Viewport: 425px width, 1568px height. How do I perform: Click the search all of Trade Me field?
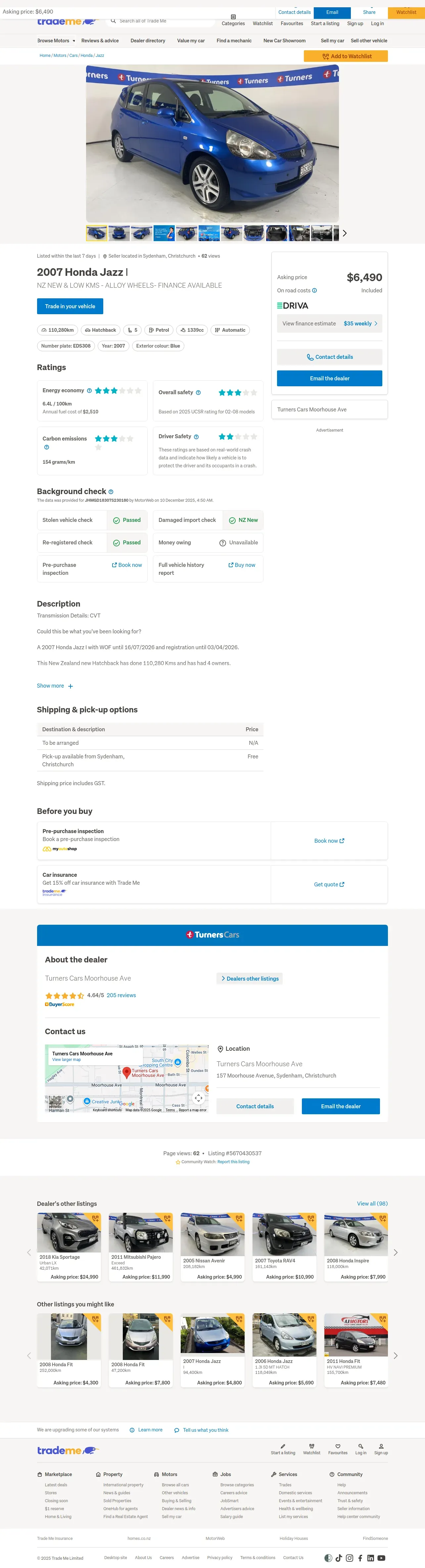click(161, 21)
